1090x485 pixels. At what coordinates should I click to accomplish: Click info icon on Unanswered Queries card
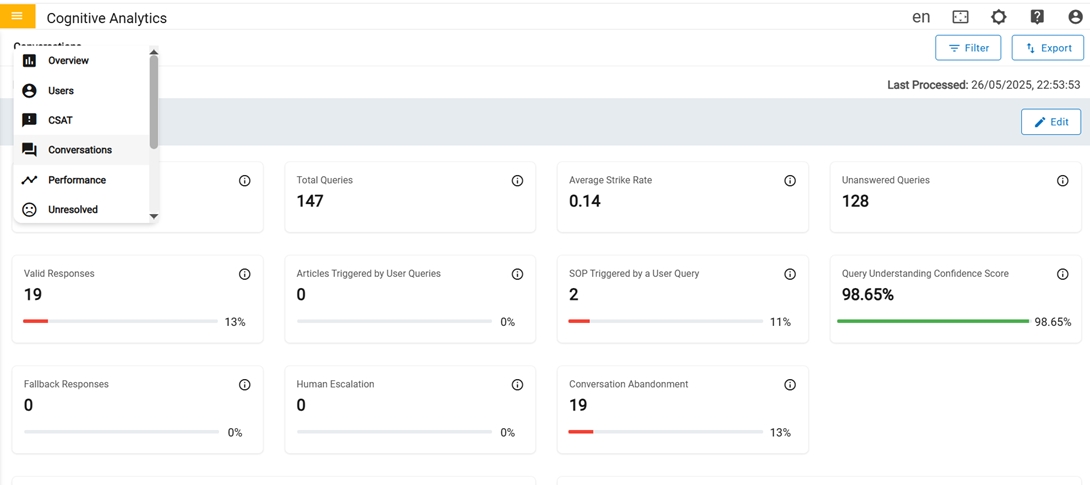pyautogui.click(x=1062, y=181)
